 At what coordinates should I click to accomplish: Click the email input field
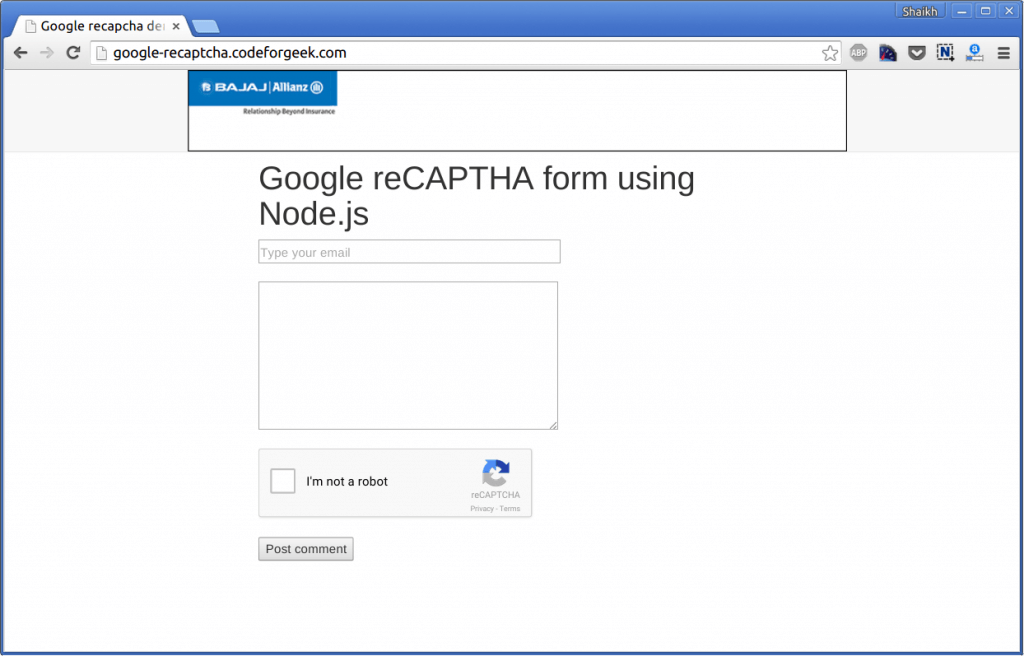[x=409, y=251]
